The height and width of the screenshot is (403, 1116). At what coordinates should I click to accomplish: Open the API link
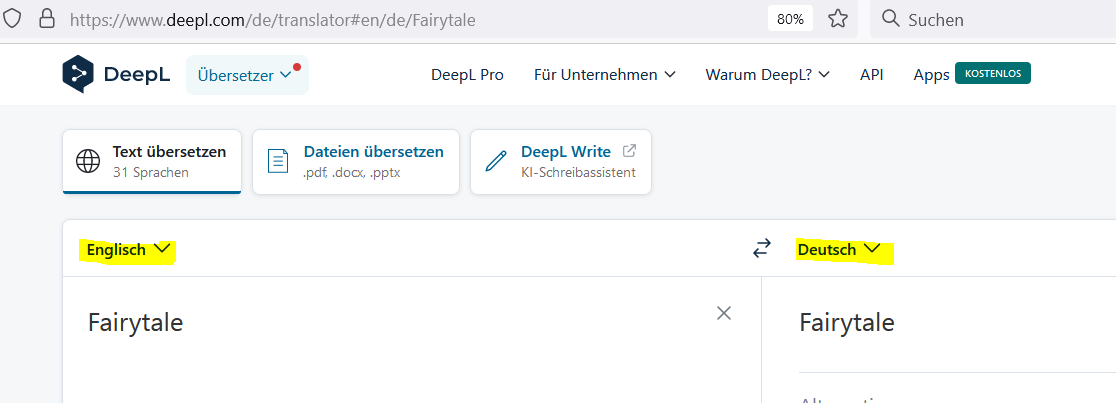pyautogui.click(x=871, y=75)
